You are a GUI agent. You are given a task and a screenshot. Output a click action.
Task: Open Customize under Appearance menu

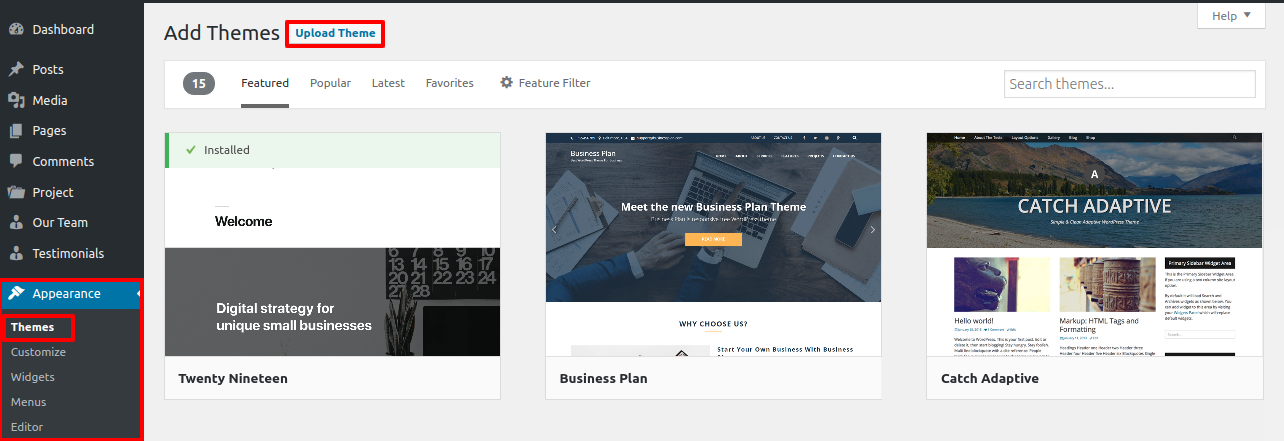pyautogui.click(x=38, y=352)
